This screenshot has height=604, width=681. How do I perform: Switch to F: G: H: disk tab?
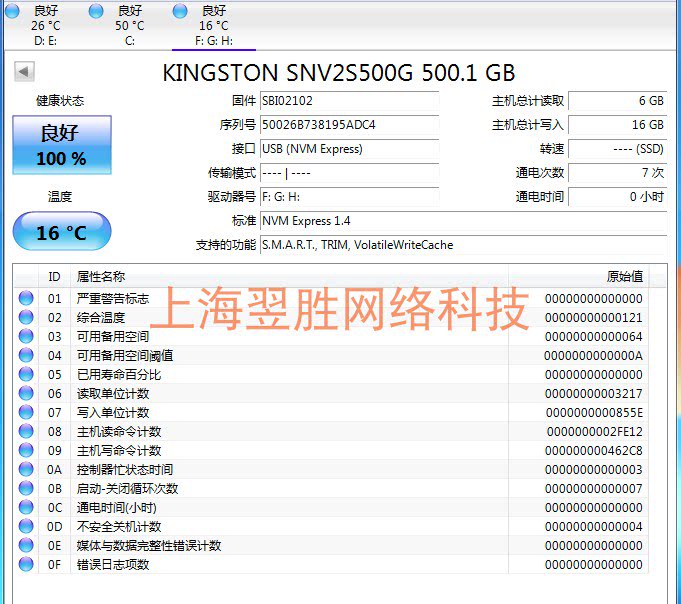214,25
